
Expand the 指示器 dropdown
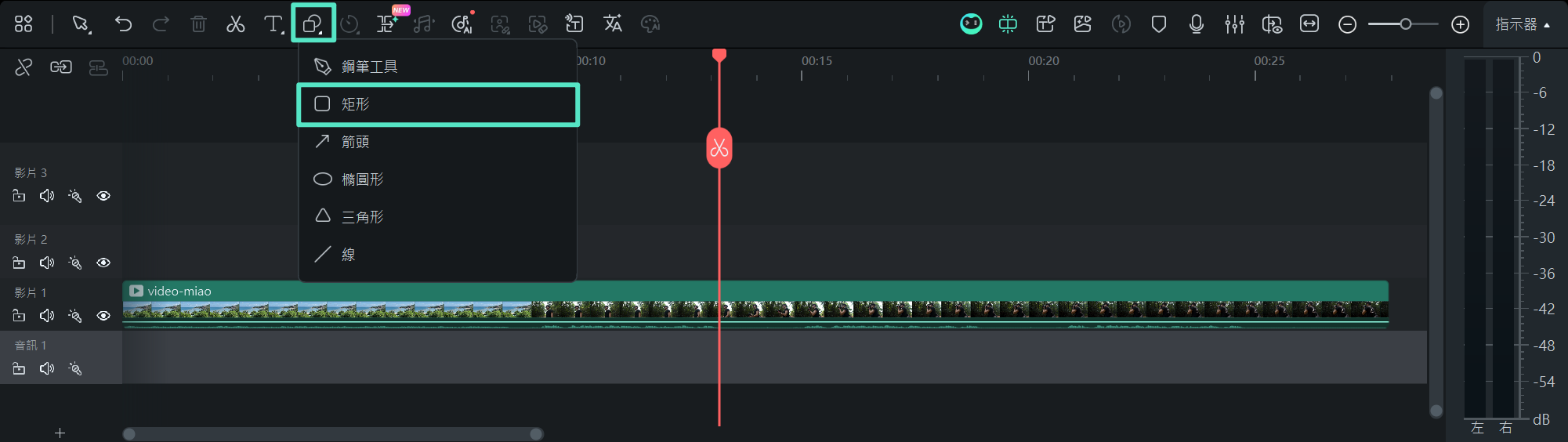(1522, 24)
